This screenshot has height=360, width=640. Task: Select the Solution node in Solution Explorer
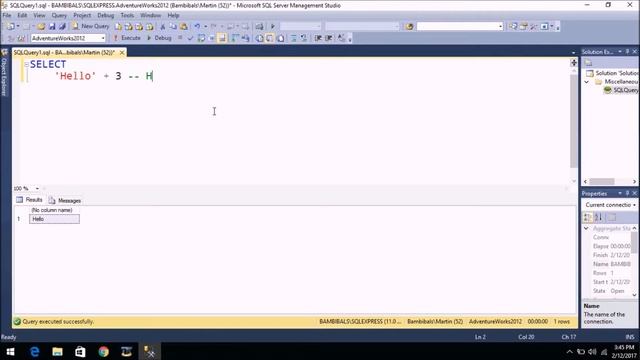[612, 73]
